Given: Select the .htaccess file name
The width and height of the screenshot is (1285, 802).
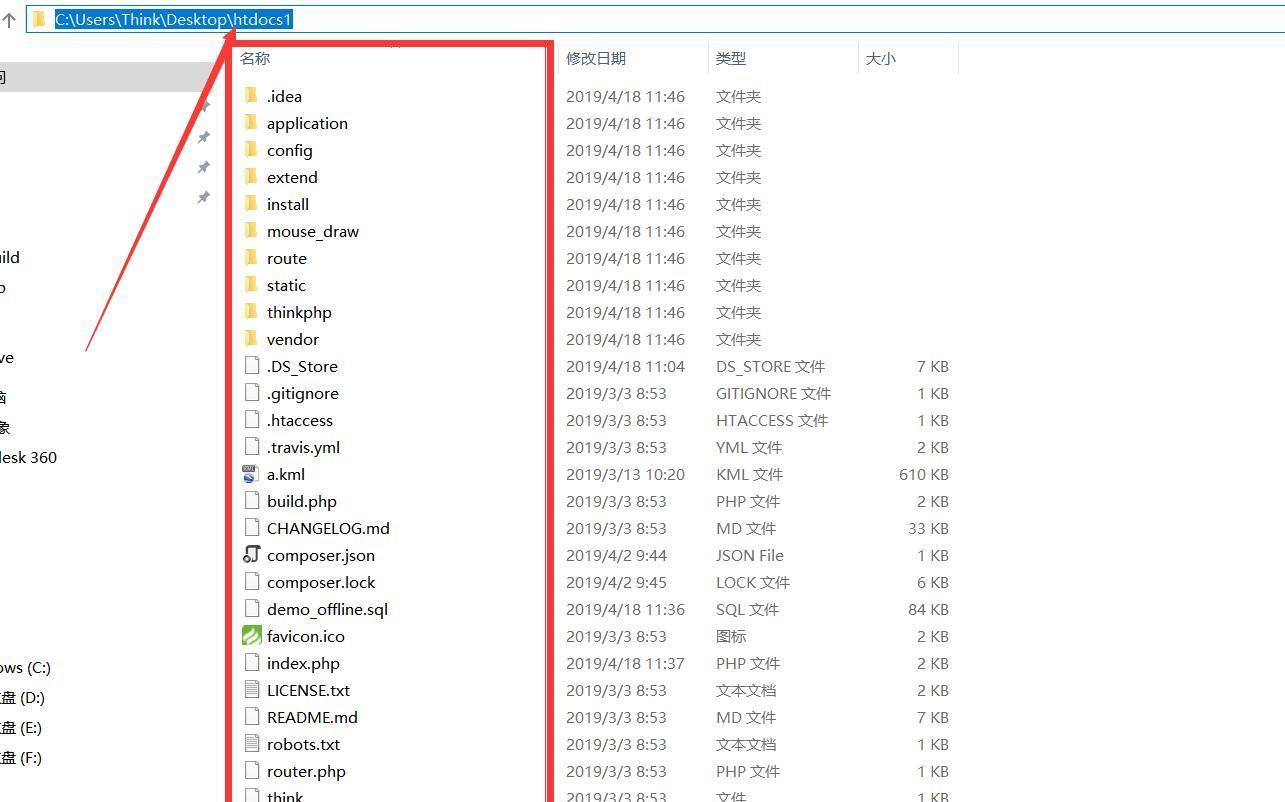Looking at the screenshot, I should [300, 420].
